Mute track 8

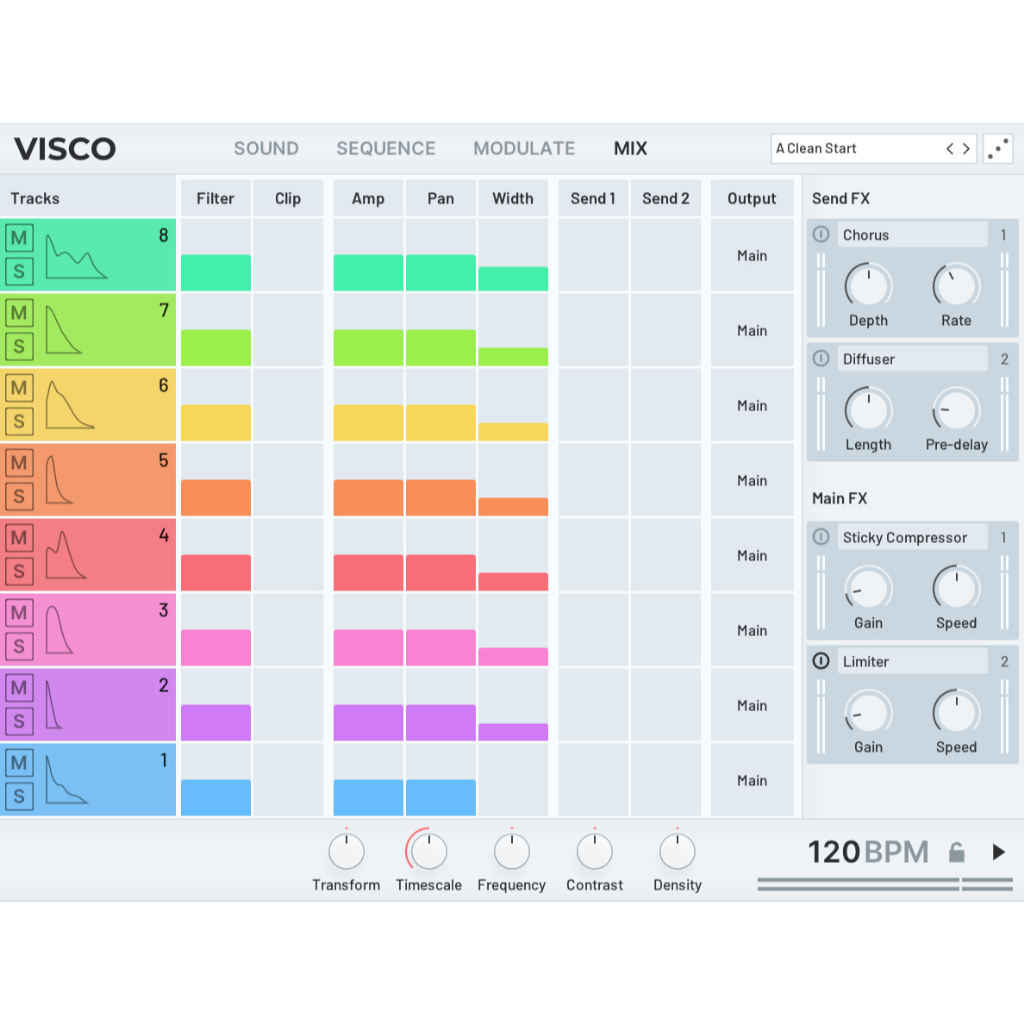click(19, 238)
